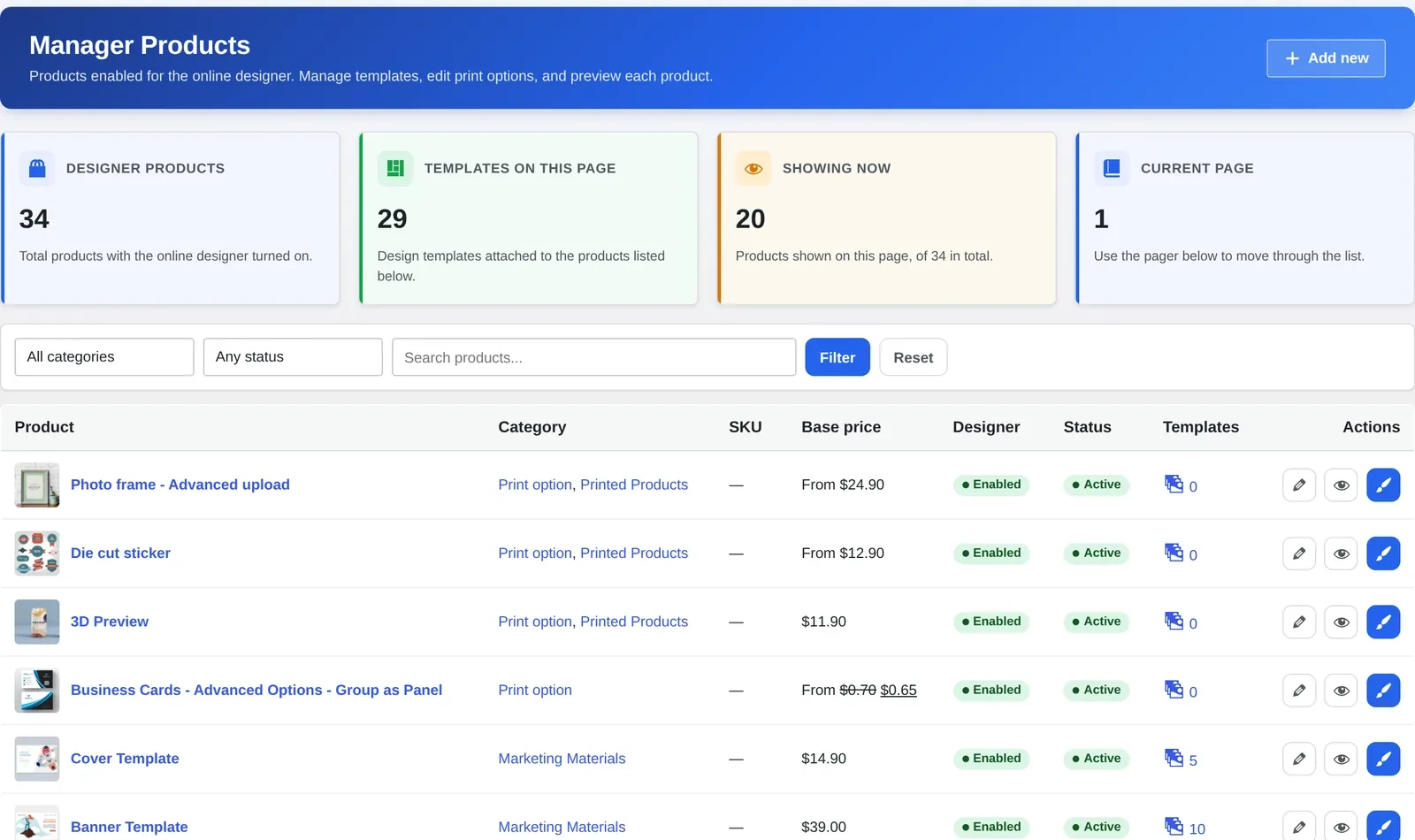Open the Die cut sticker product link
Screen dimensions: 1415x840
120,554
